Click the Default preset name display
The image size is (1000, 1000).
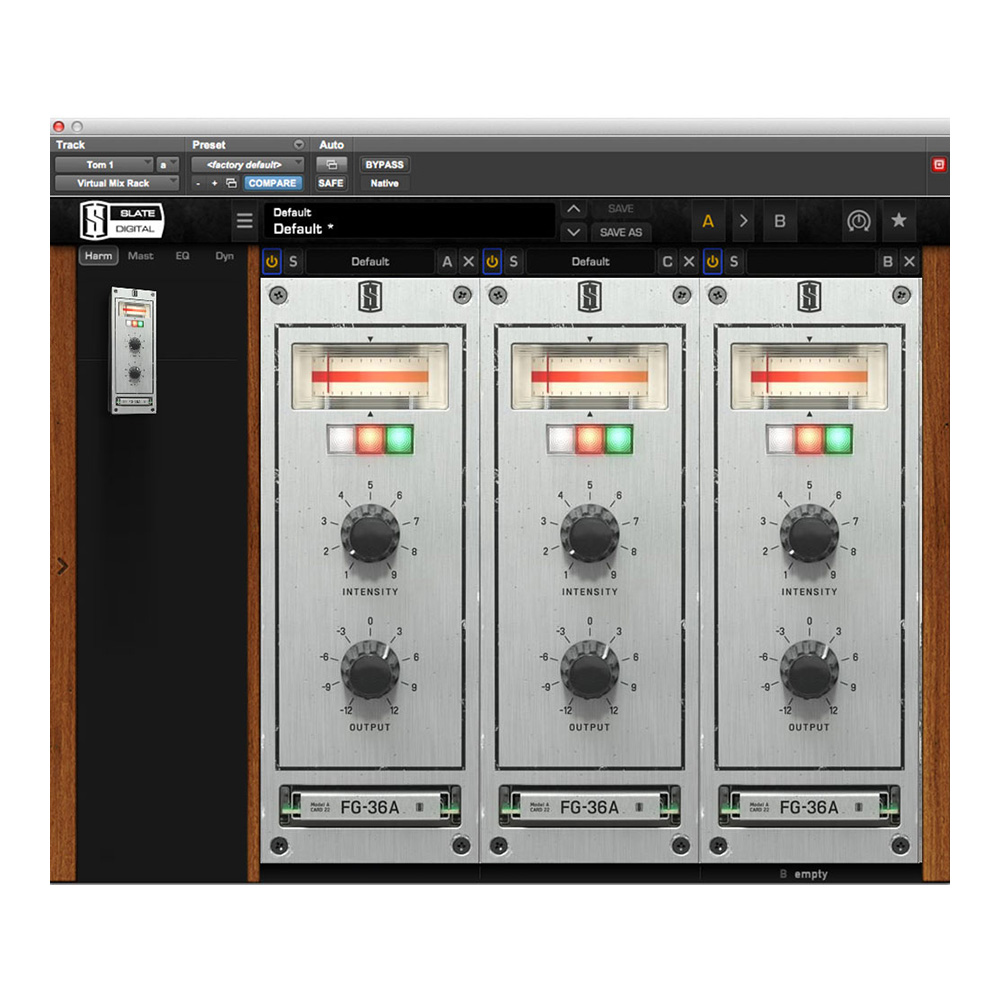409,221
